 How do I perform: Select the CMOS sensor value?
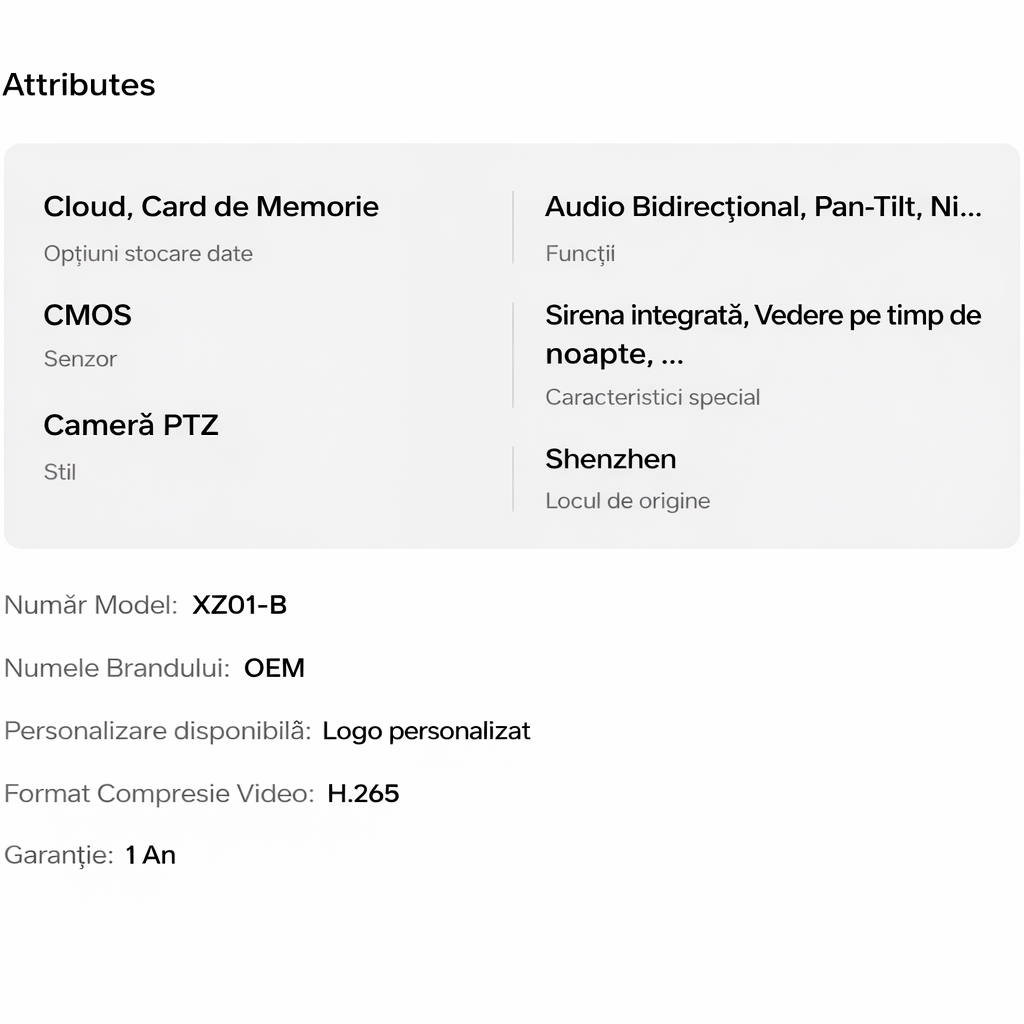pyautogui.click(x=87, y=316)
